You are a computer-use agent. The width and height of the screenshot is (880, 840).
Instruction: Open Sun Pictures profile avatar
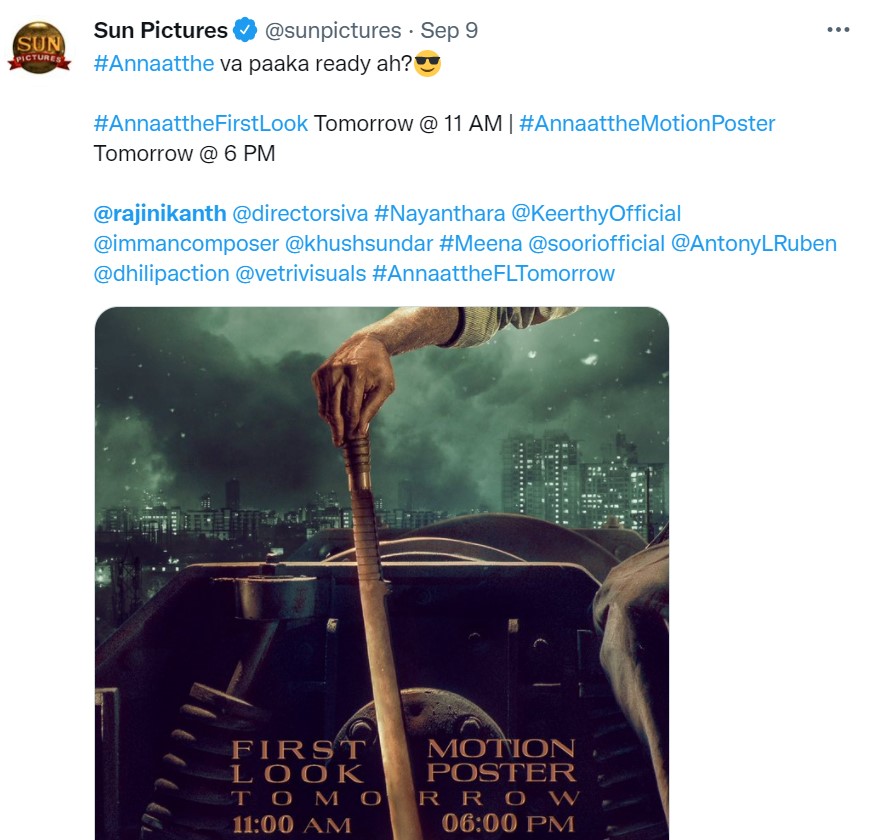click(39, 48)
